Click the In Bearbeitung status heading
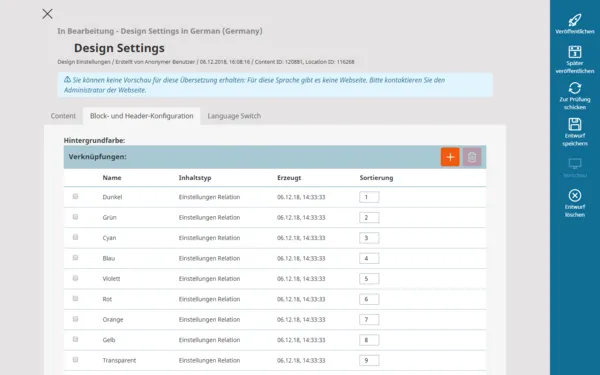Screen dimensions: 600x375 160,31
